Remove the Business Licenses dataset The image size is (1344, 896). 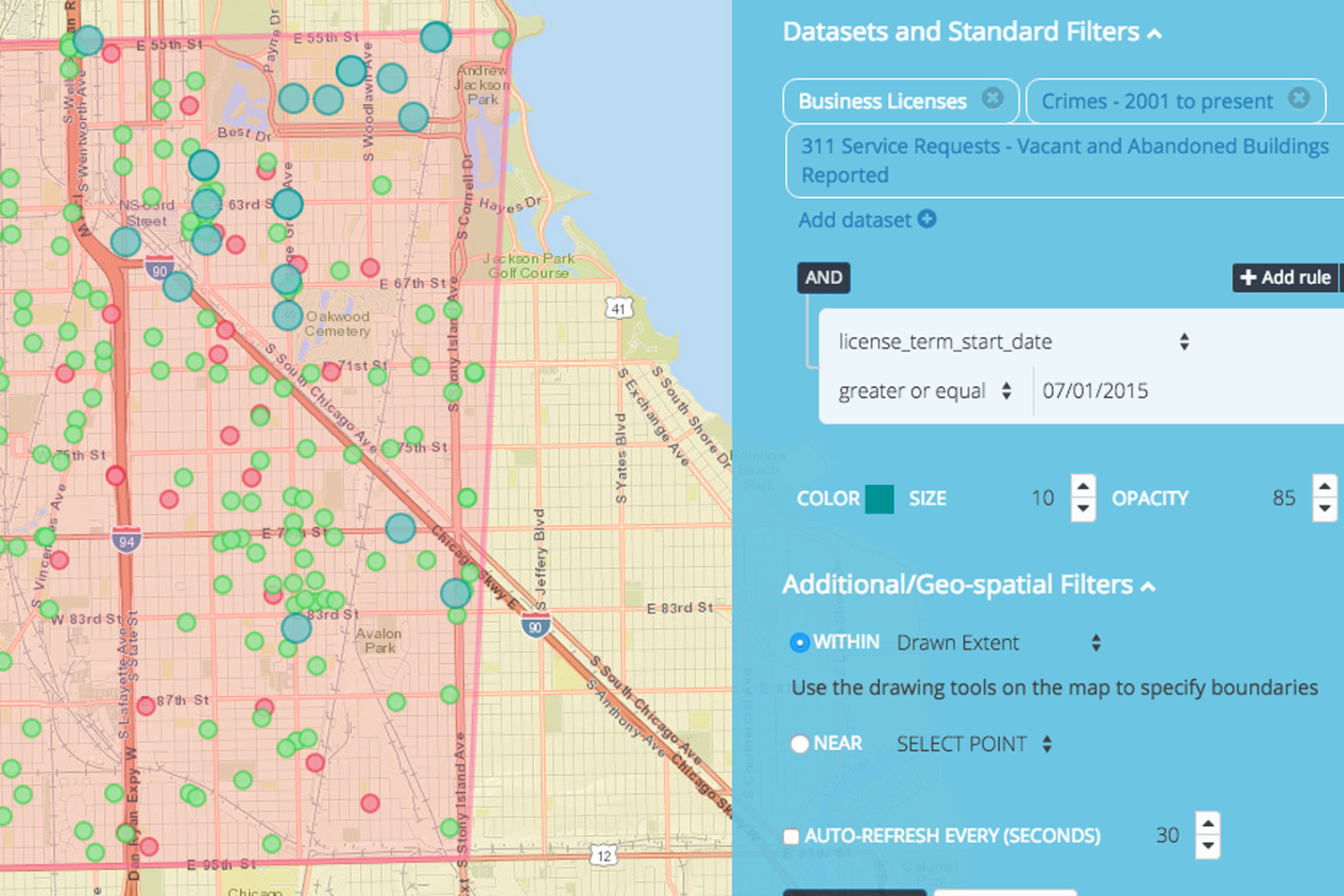point(993,100)
